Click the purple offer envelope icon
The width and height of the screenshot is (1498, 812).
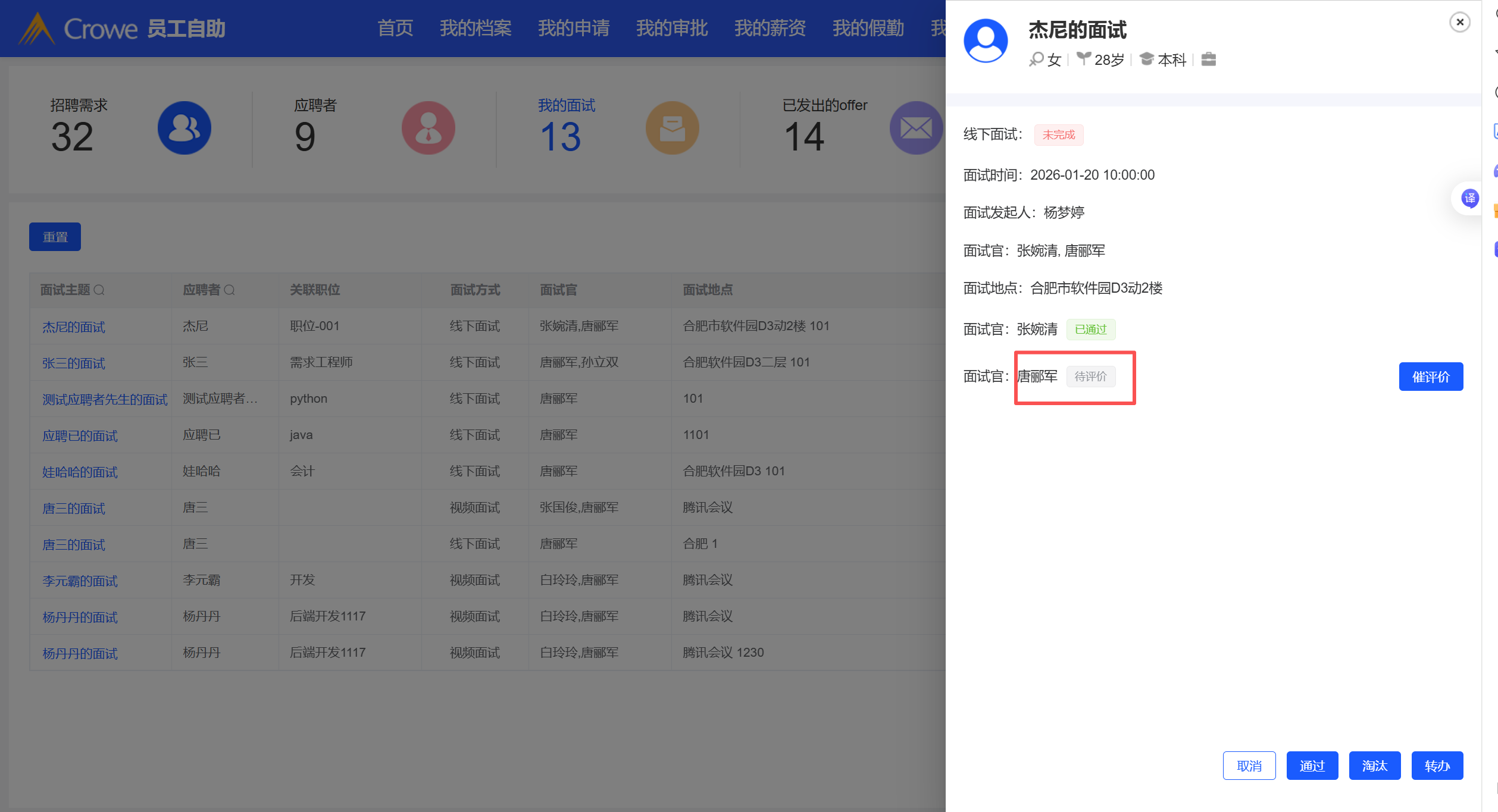pyautogui.click(x=916, y=128)
